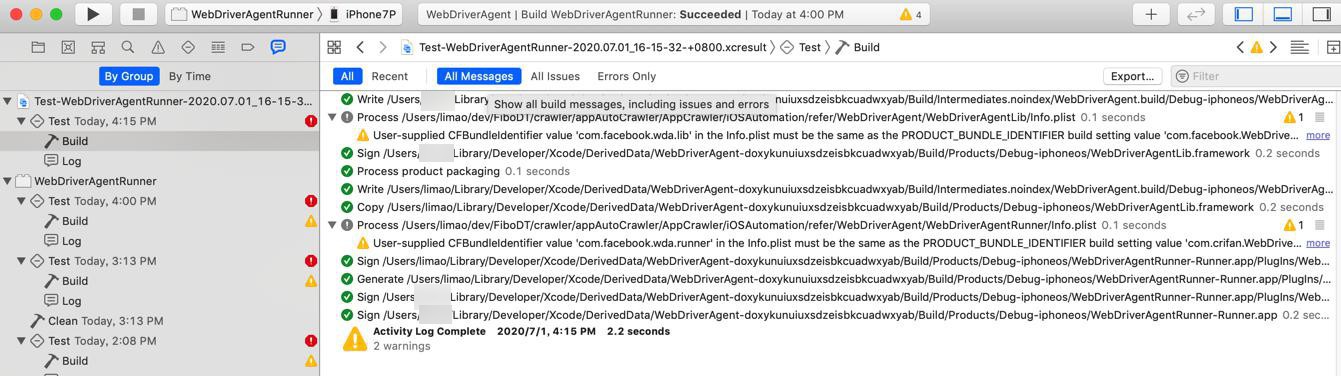Image resolution: width=1341 pixels, height=376 pixels.
Task: Open the Find navigator magnifier icon
Action: pos(128,47)
